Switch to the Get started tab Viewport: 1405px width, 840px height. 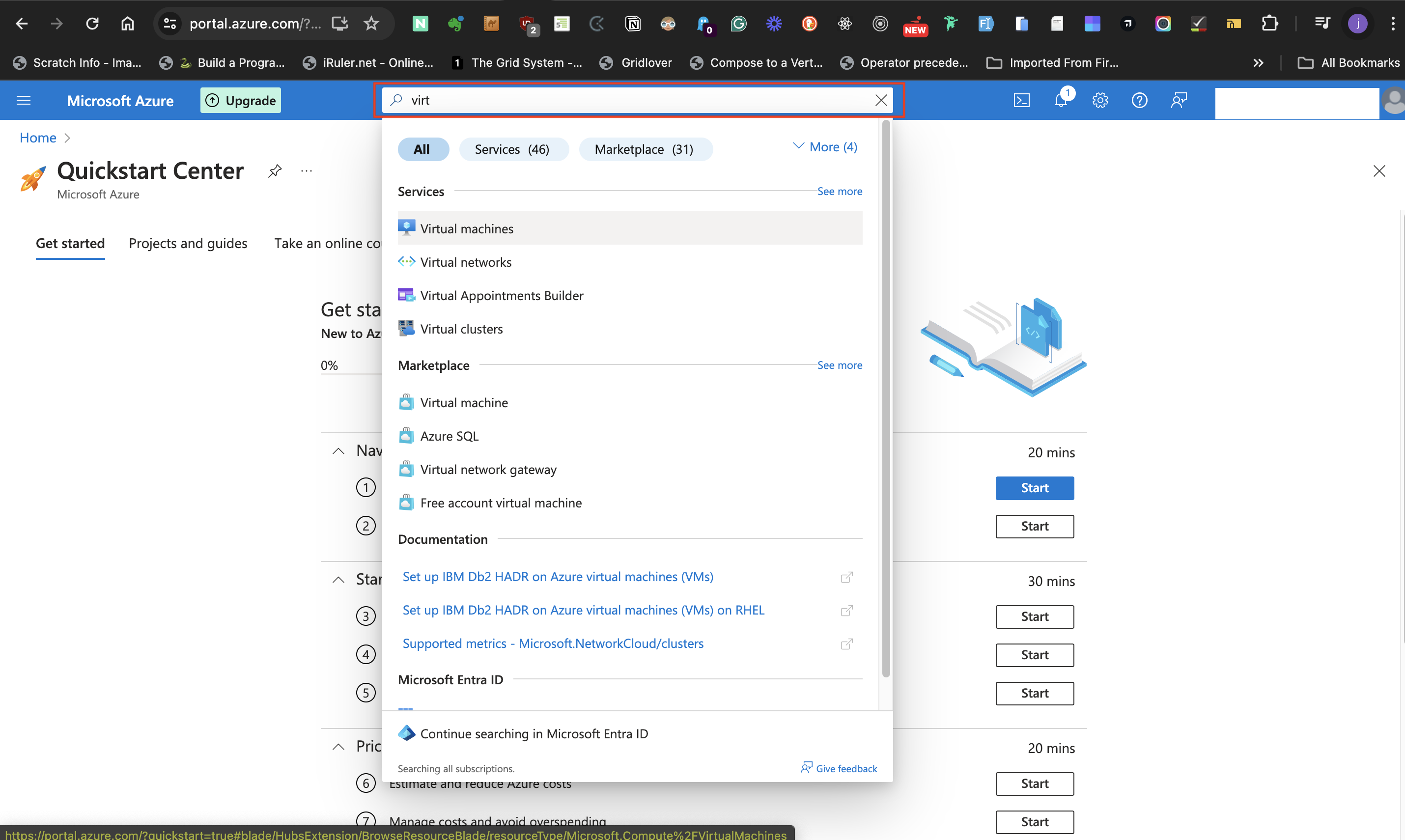(x=70, y=243)
